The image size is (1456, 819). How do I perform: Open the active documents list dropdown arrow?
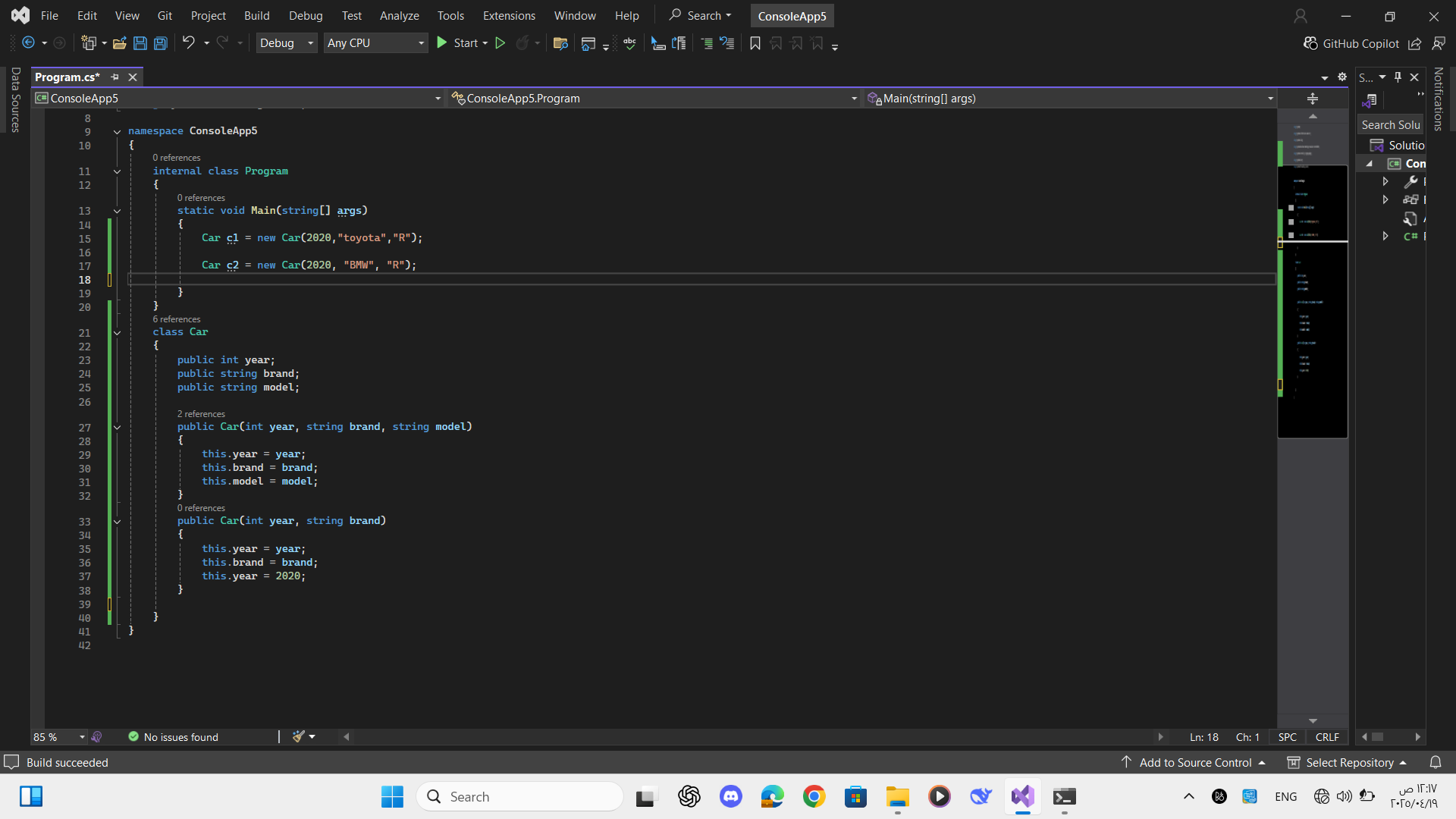[x=1324, y=77]
